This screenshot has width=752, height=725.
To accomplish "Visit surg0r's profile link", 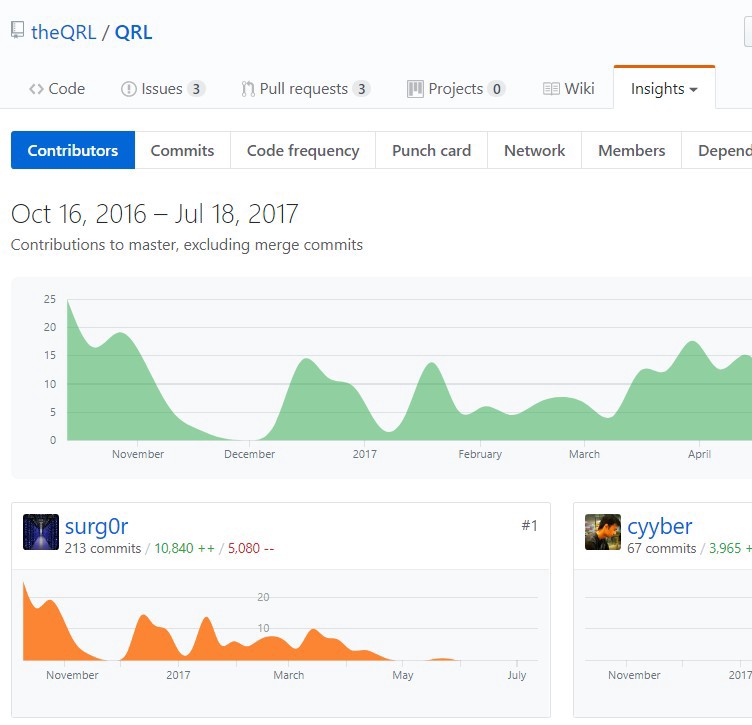I will coord(96,526).
